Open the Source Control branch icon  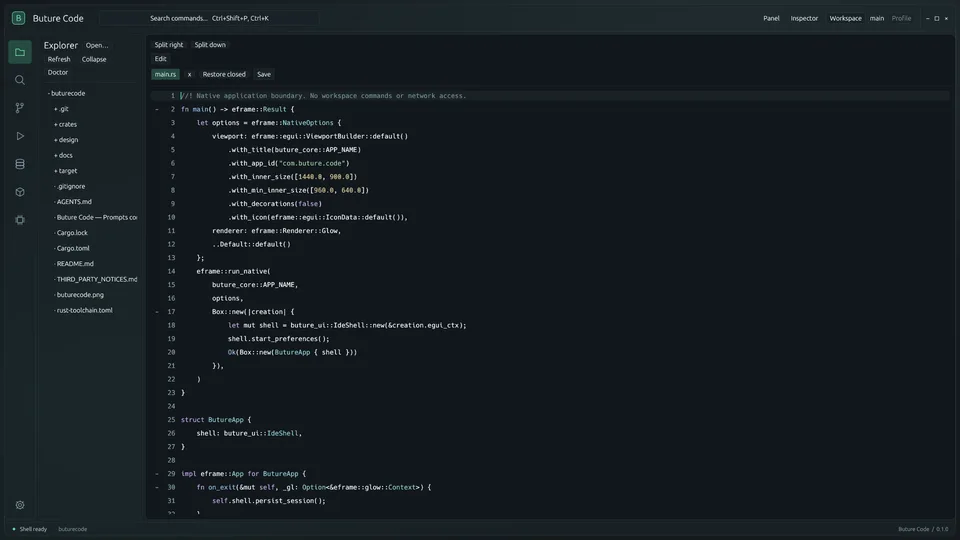click(20, 108)
